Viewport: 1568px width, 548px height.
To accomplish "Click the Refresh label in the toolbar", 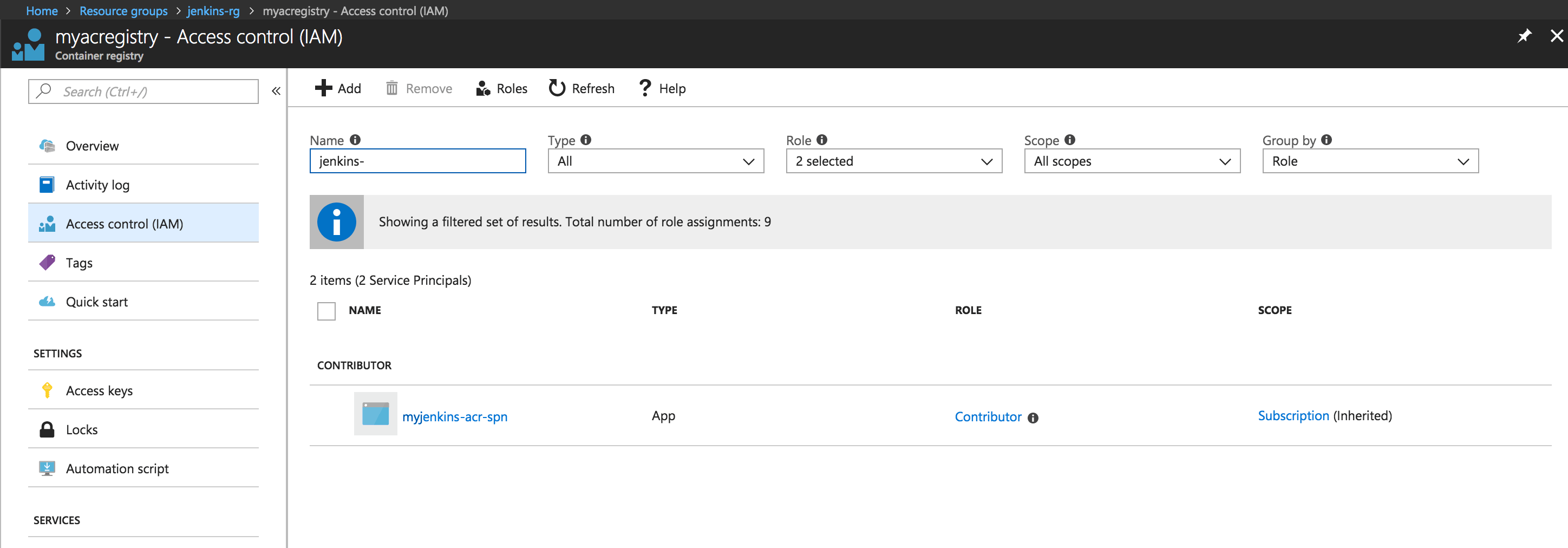I will 593,88.
